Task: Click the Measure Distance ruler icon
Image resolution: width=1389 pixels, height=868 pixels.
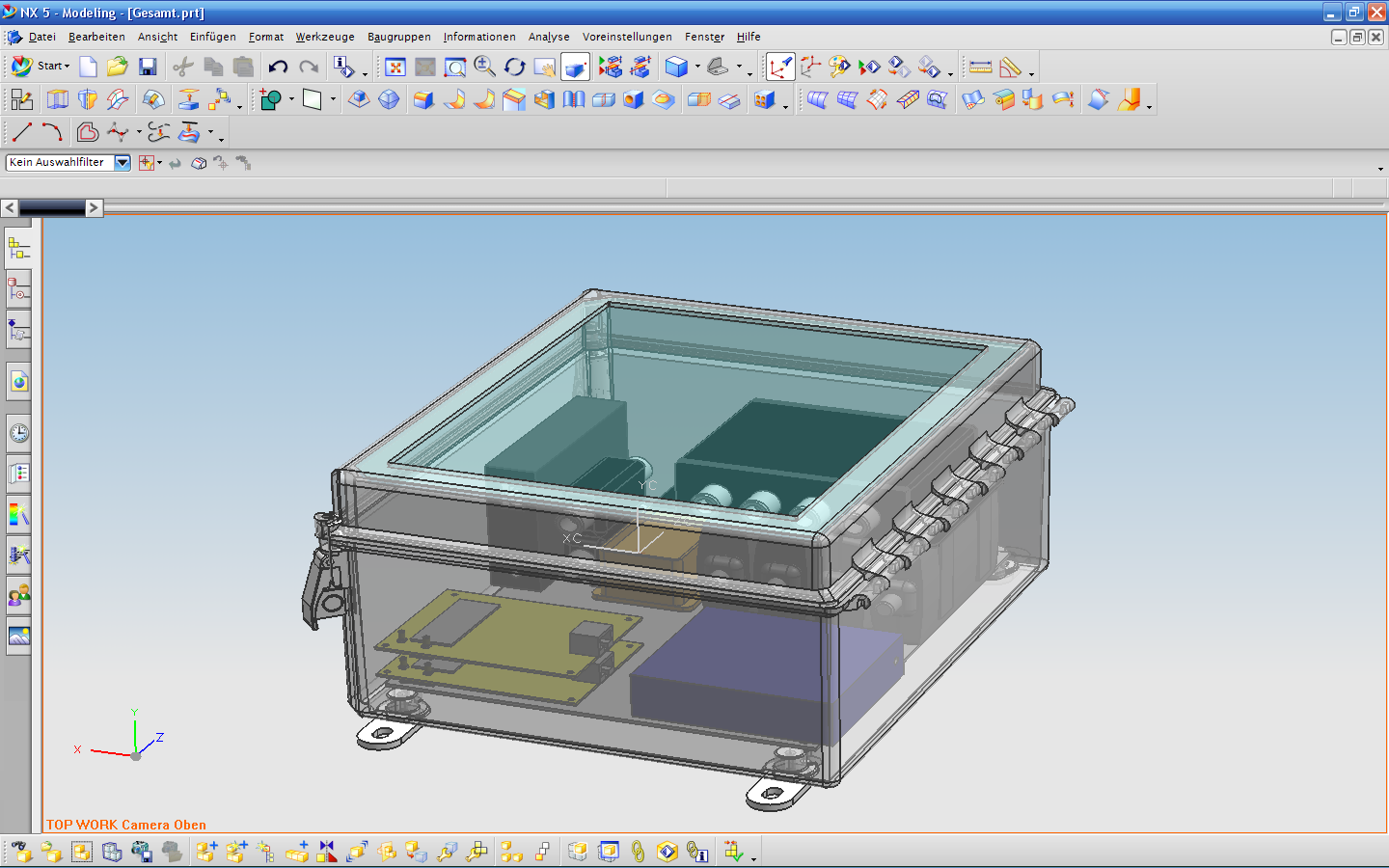Action: tap(981, 67)
